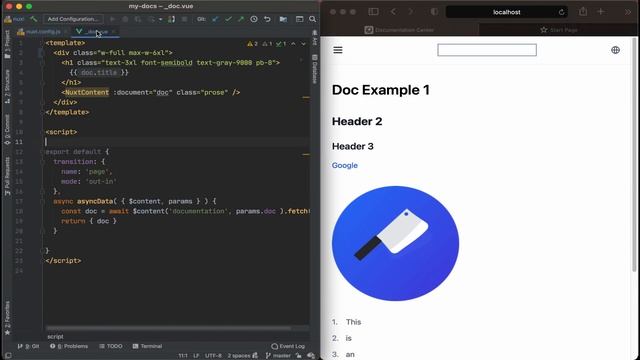Viewport: 640px width, 360px height.
Task: Open the Terminal tool window tab
Action: [x=147, y=346]
